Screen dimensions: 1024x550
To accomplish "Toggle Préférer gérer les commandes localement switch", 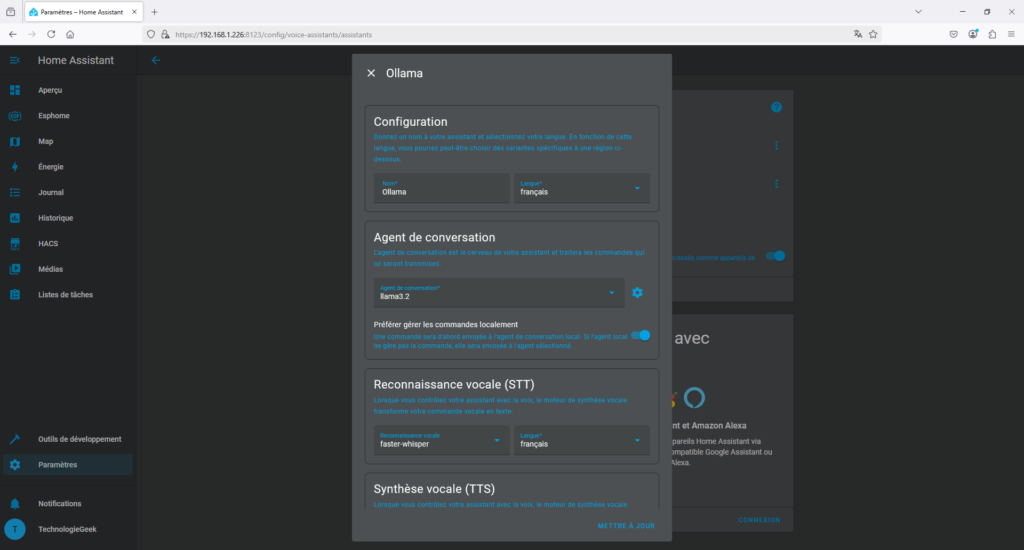I will pos(641,335).
